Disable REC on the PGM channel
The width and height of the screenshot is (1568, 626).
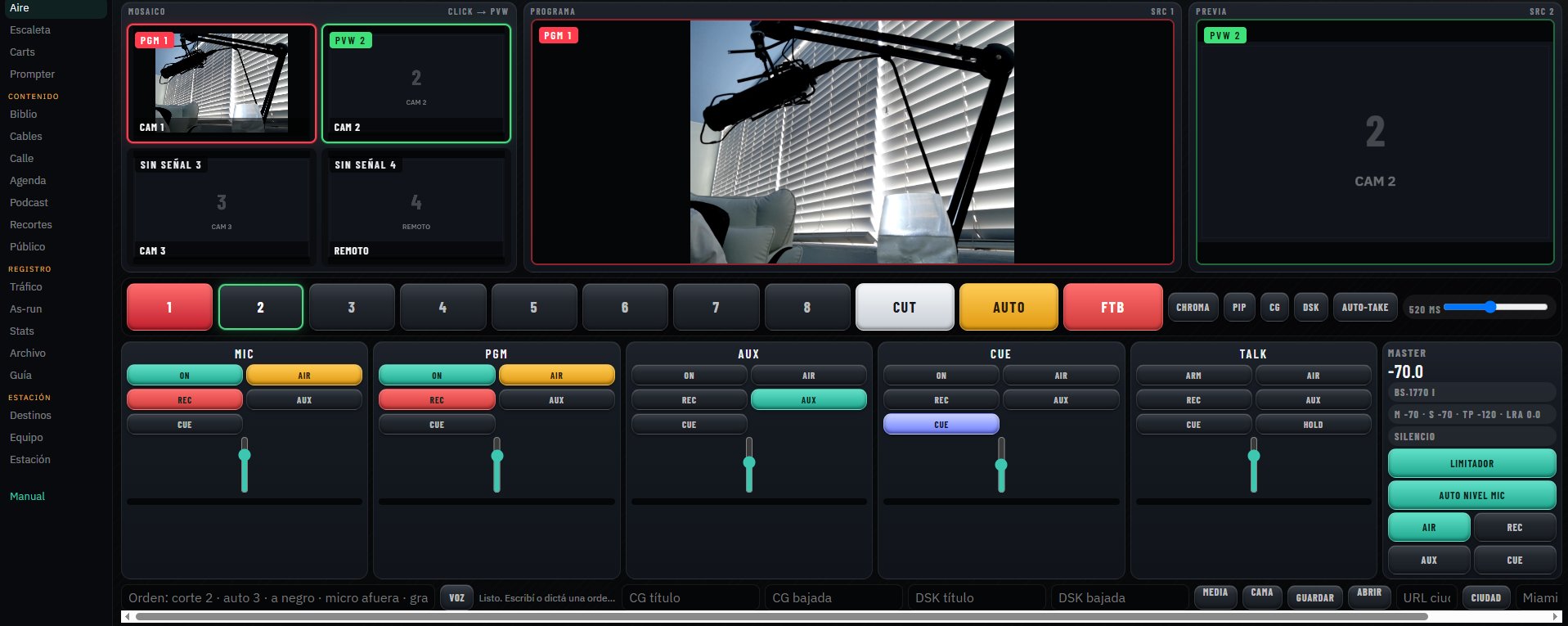[437, 399]
